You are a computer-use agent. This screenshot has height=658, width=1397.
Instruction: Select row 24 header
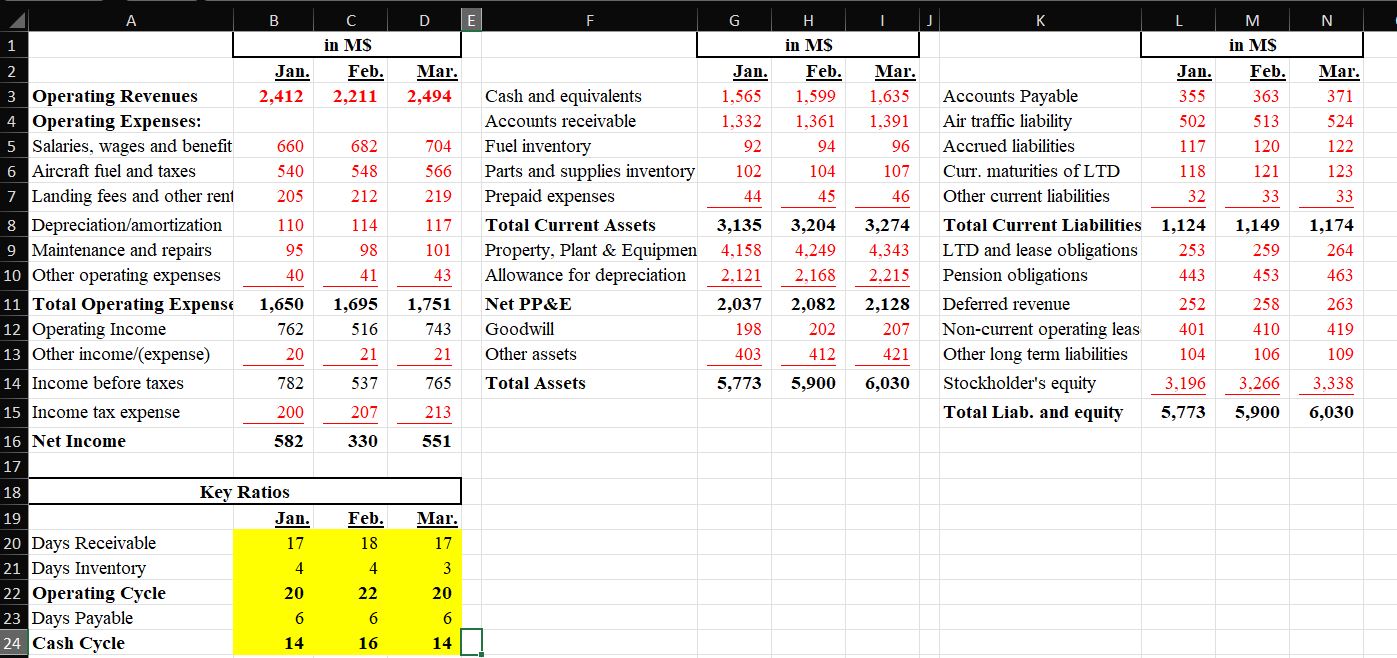(x=13, y=643)
